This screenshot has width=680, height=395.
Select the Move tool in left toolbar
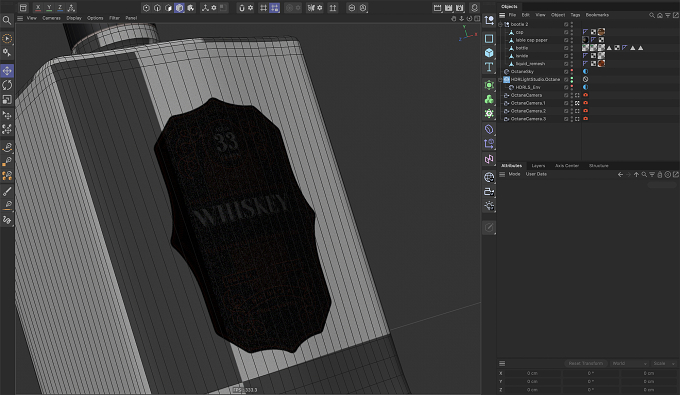click(7, 71)
